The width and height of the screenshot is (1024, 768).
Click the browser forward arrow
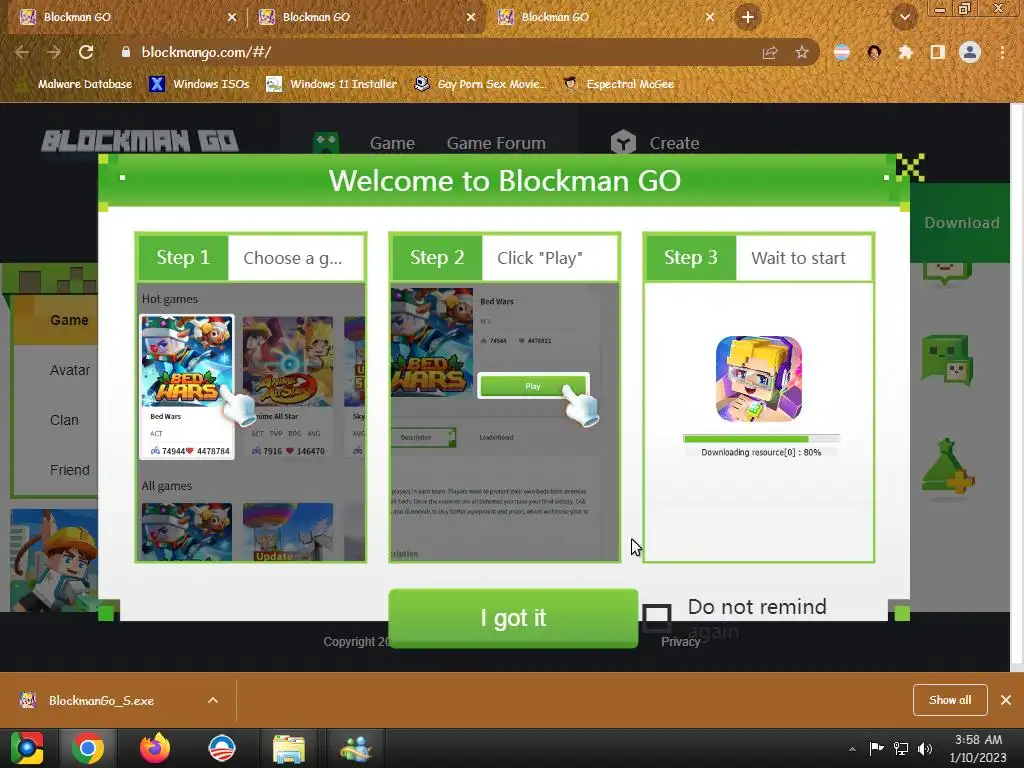(54, 52)
